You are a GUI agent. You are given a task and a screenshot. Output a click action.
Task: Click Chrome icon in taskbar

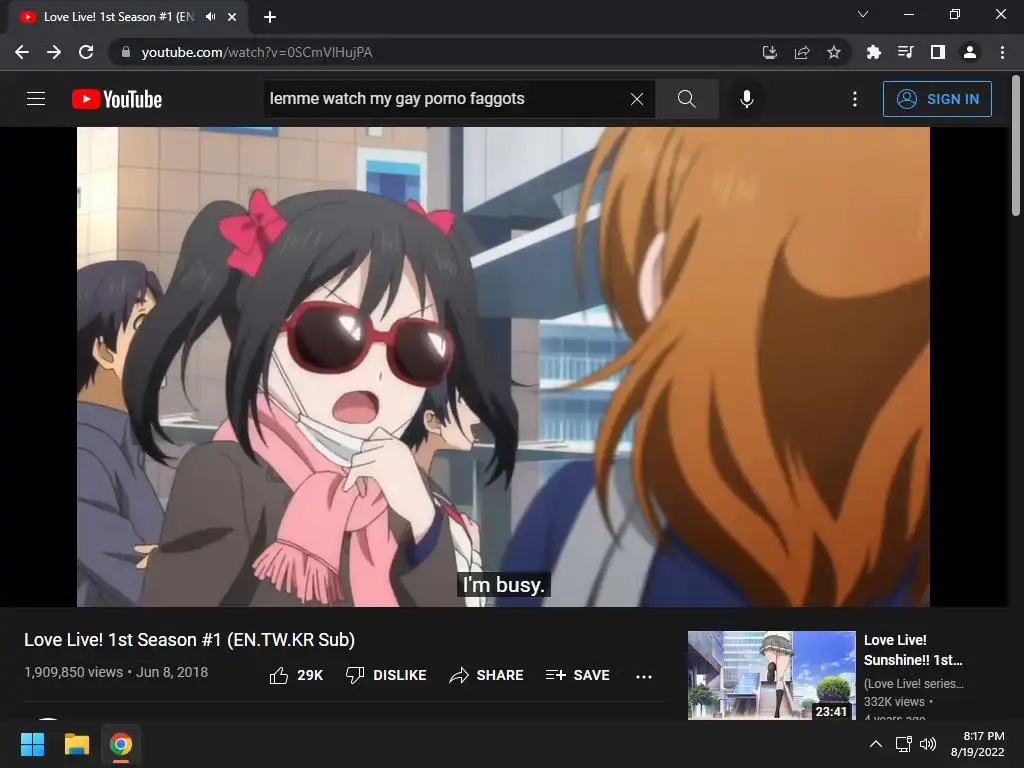(121, 744)
